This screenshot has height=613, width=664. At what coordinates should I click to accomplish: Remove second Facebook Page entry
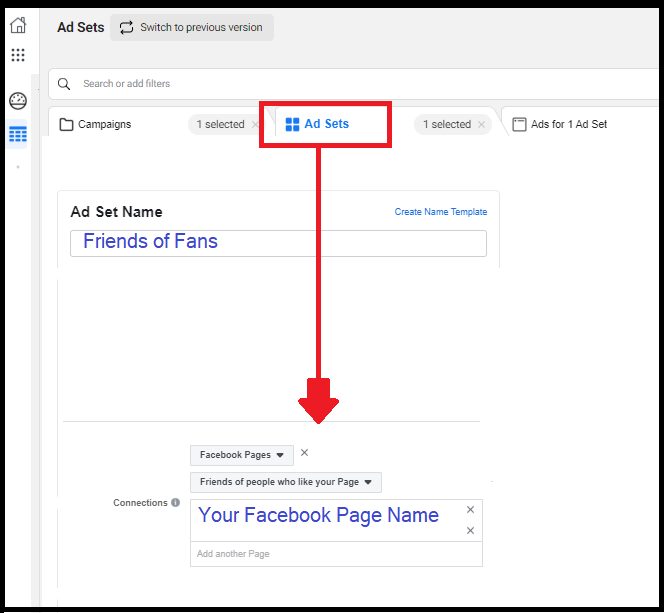470,531
